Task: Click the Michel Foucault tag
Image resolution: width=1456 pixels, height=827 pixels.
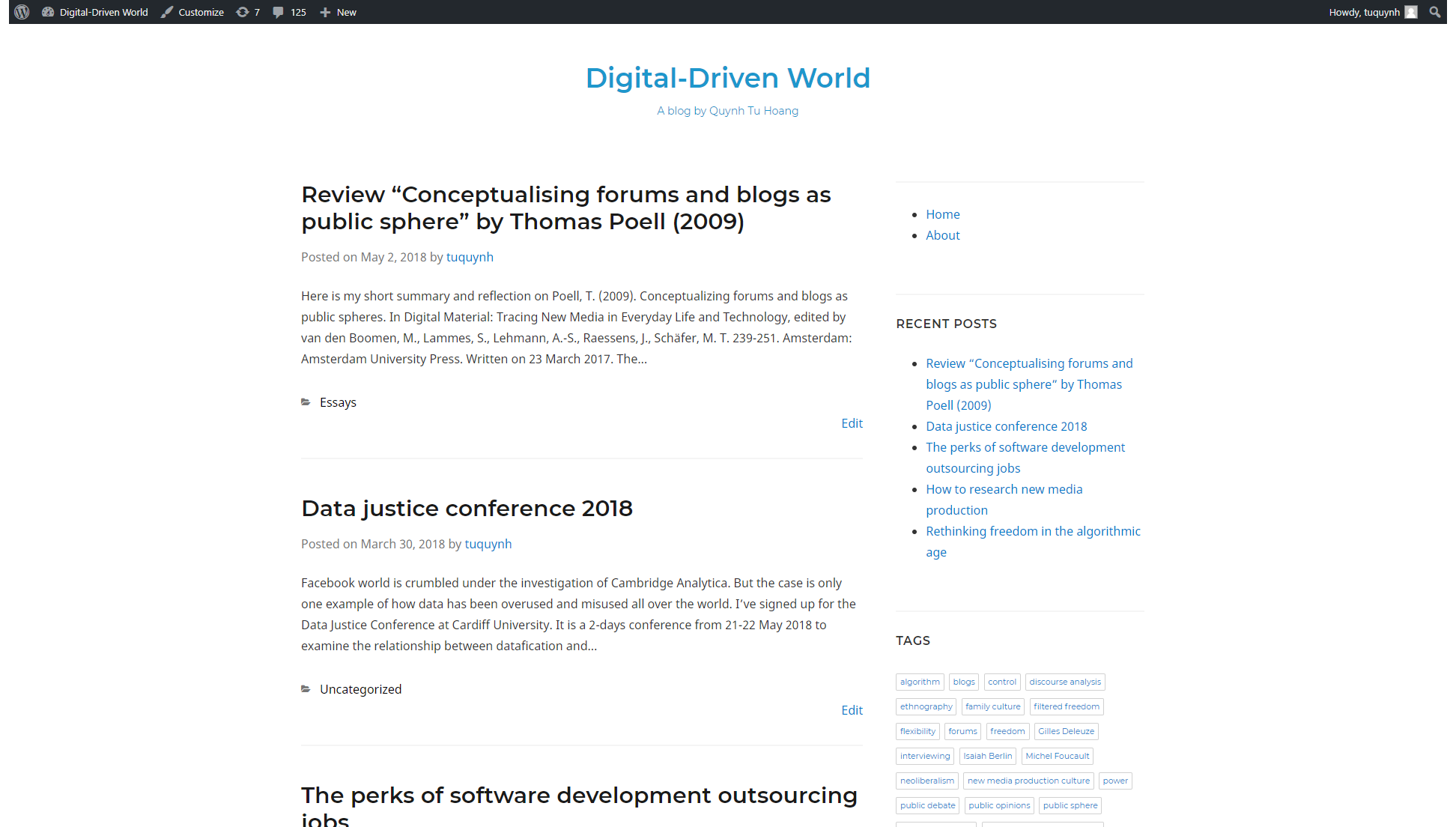Action: (1057, 756)
